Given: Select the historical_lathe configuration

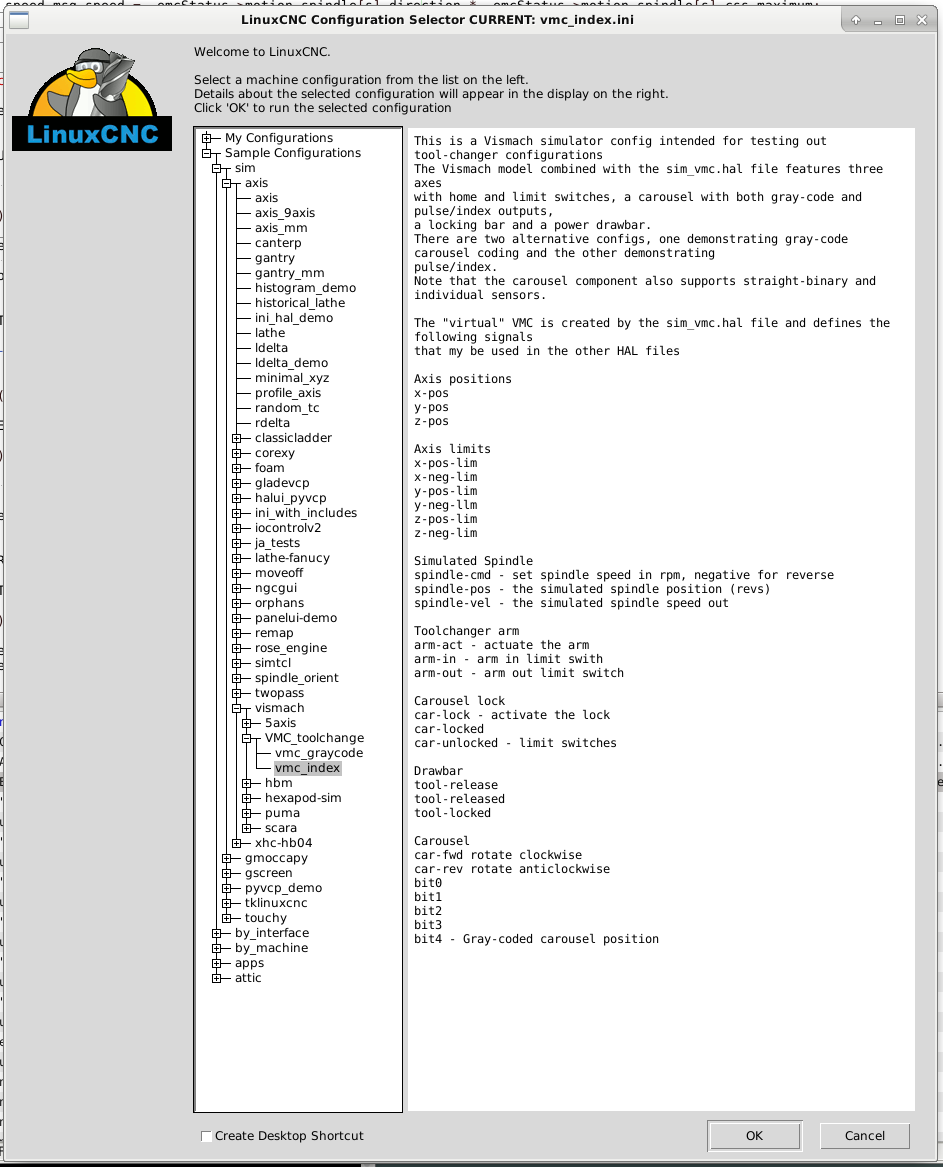Looking at the screenshot, I should coord(299,303).
